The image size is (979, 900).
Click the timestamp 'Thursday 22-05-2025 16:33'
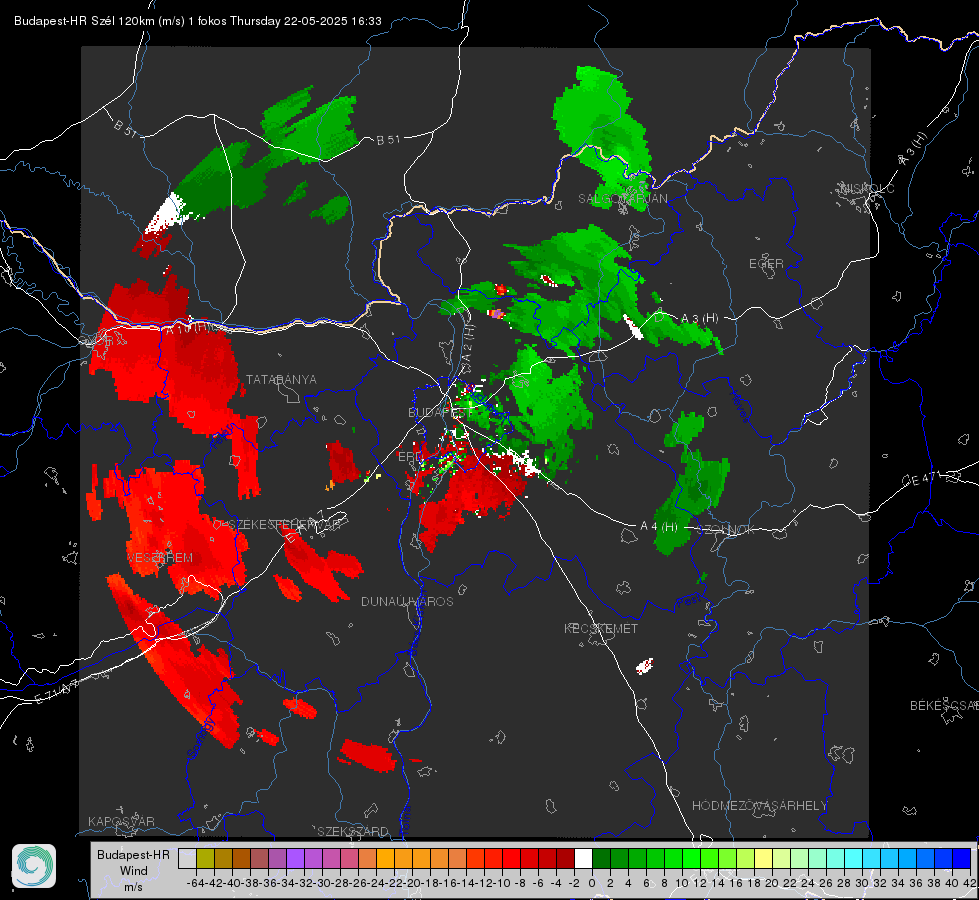pos(305,21)
